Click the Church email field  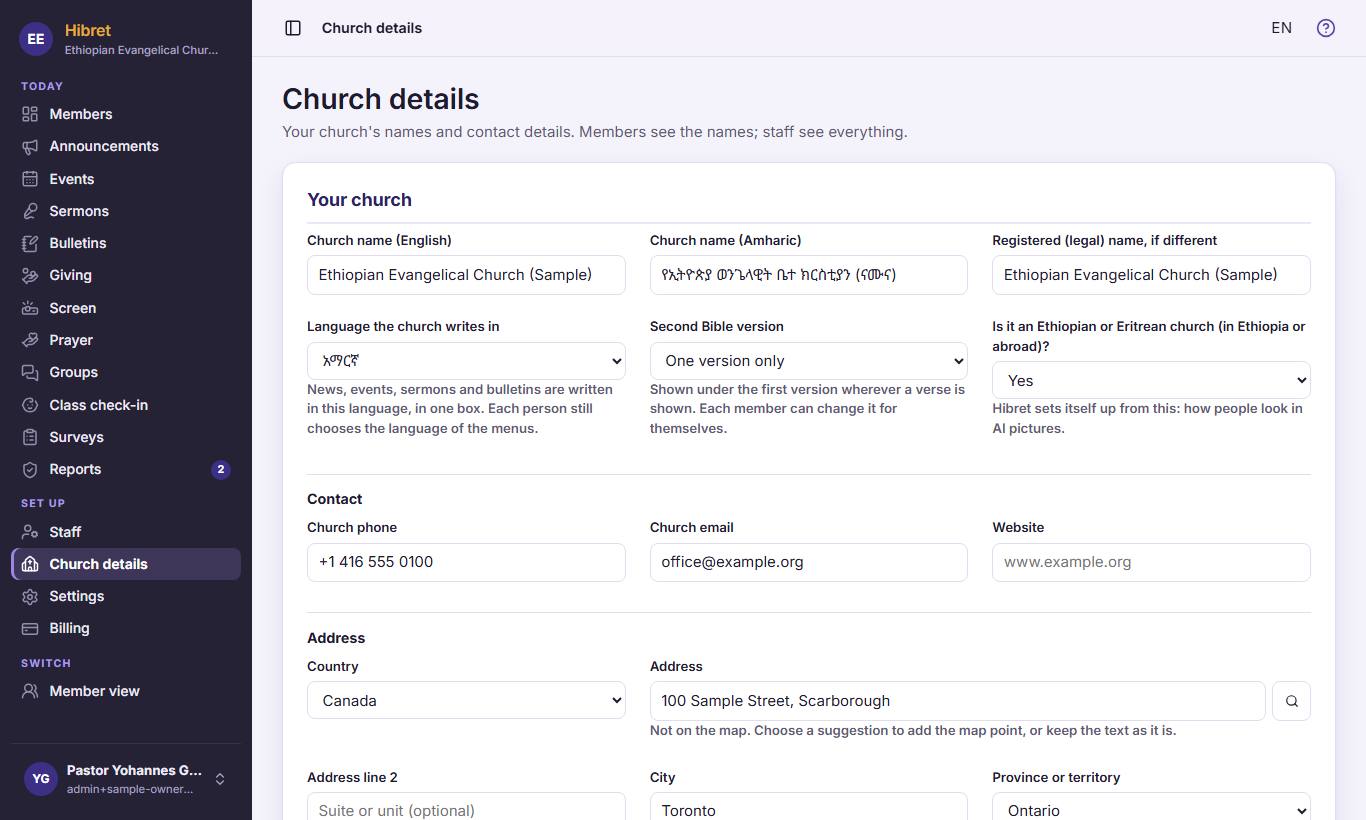pos(809,562)
